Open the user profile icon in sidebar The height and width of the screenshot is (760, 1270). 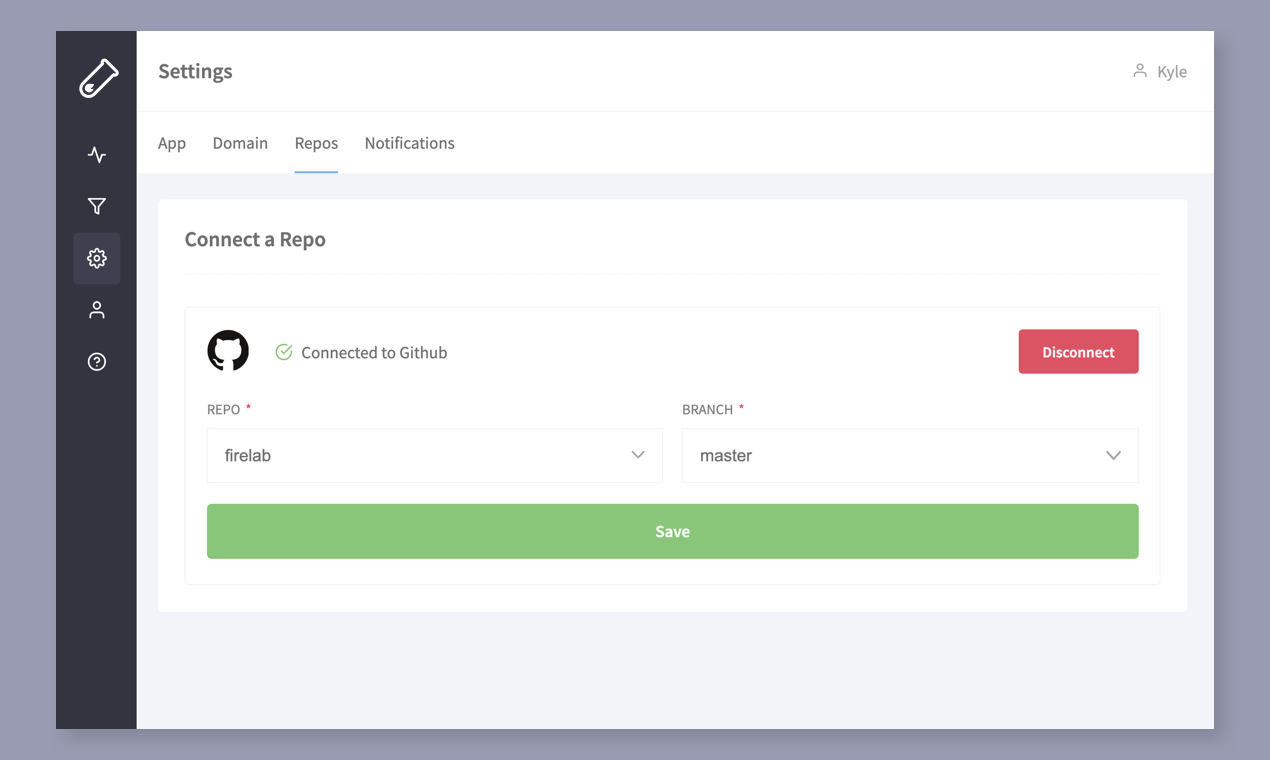97,310
